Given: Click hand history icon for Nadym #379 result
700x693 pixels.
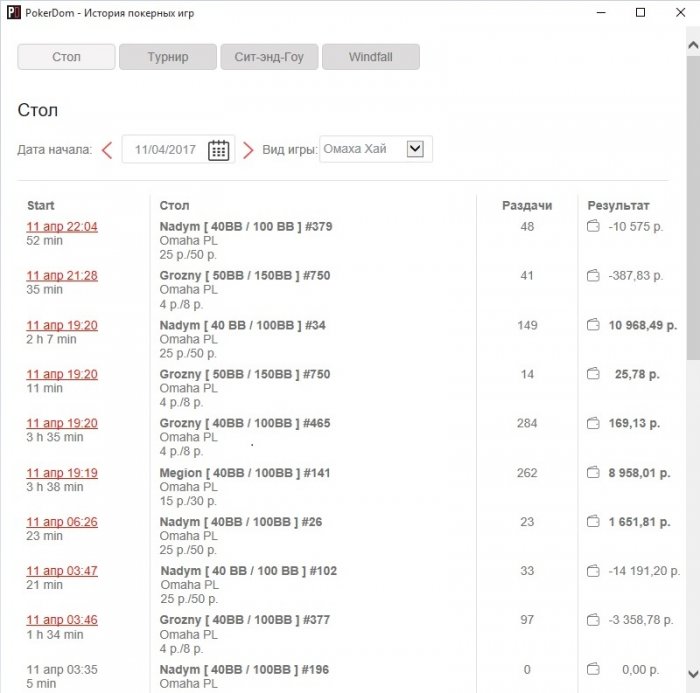Looking at the screenshot, I should point(593,227).
